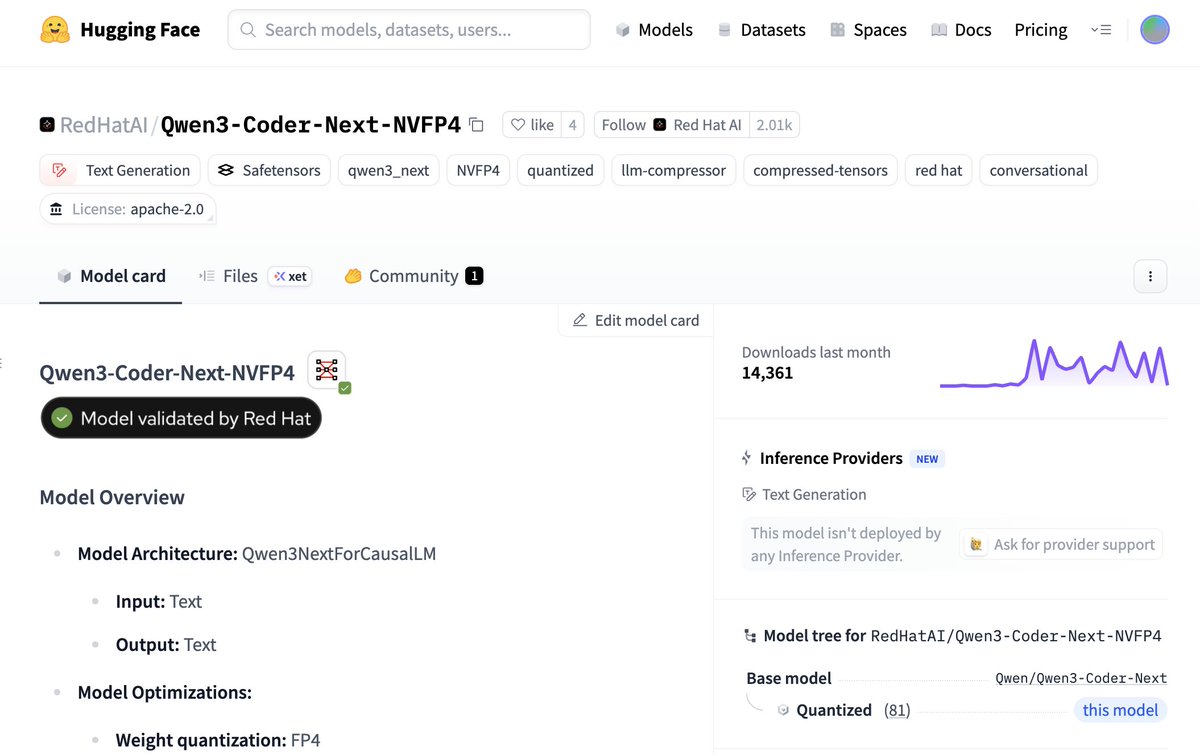Click the search models input field
1200x755 pixels.
[409, 30]
